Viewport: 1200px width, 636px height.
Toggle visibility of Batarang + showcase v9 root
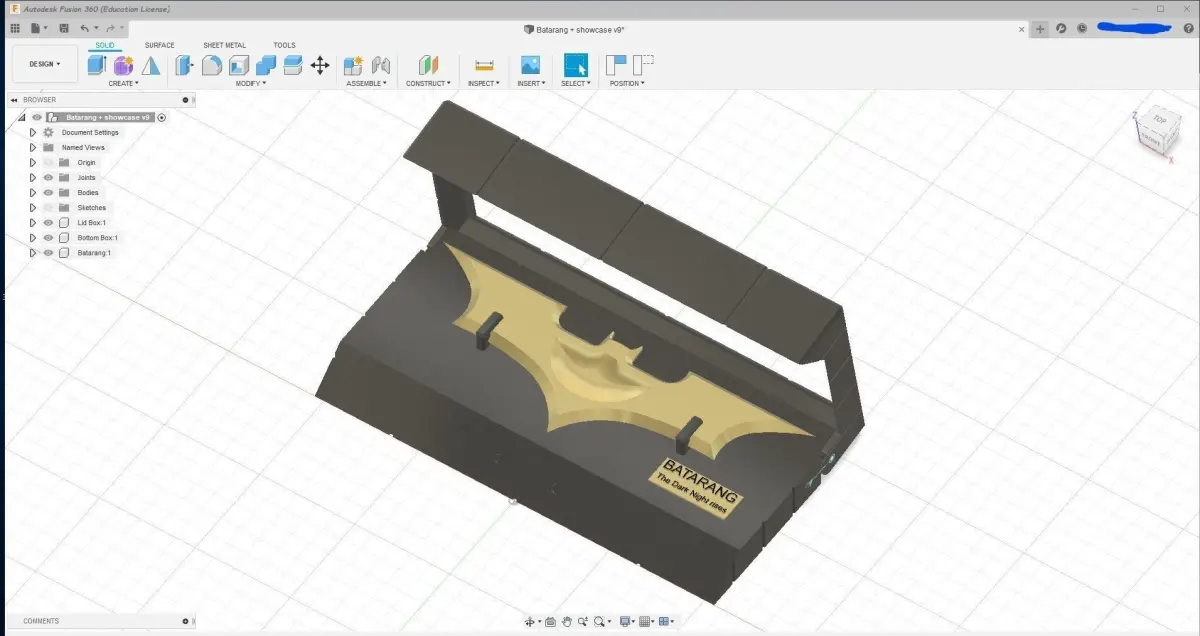[37, 117]
